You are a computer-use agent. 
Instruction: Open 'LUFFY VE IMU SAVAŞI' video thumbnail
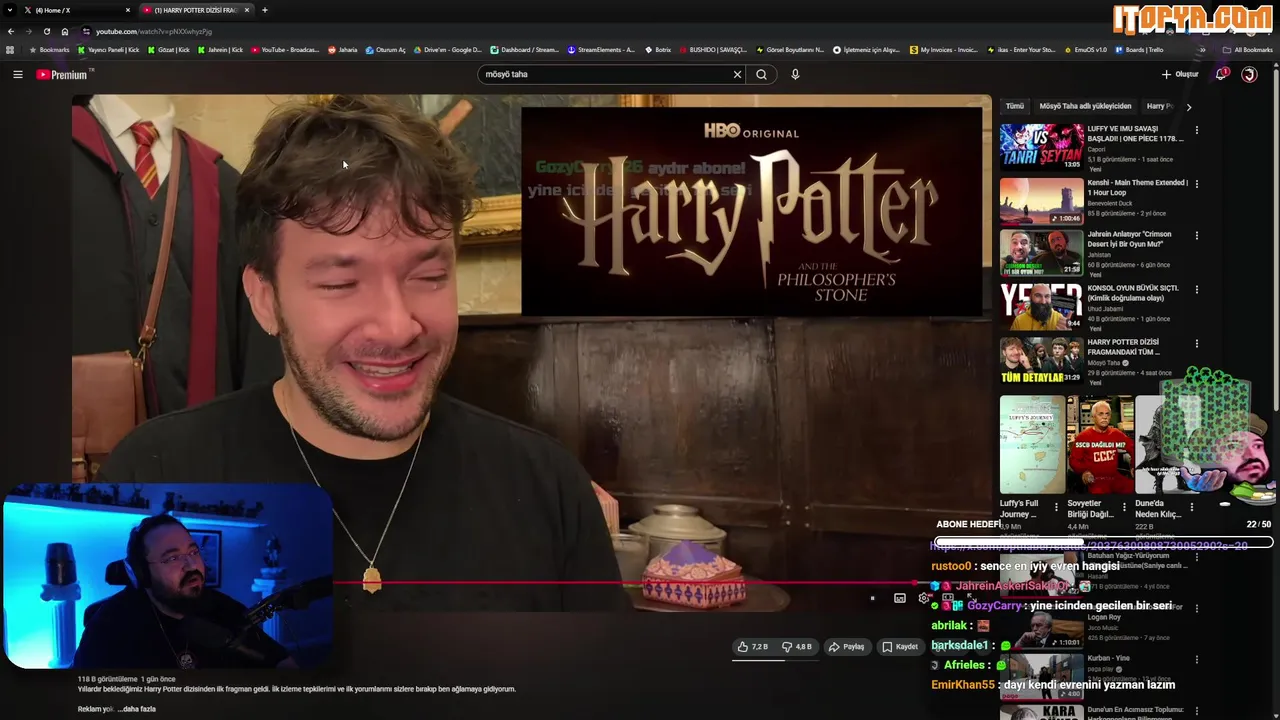coord(1041,146)
